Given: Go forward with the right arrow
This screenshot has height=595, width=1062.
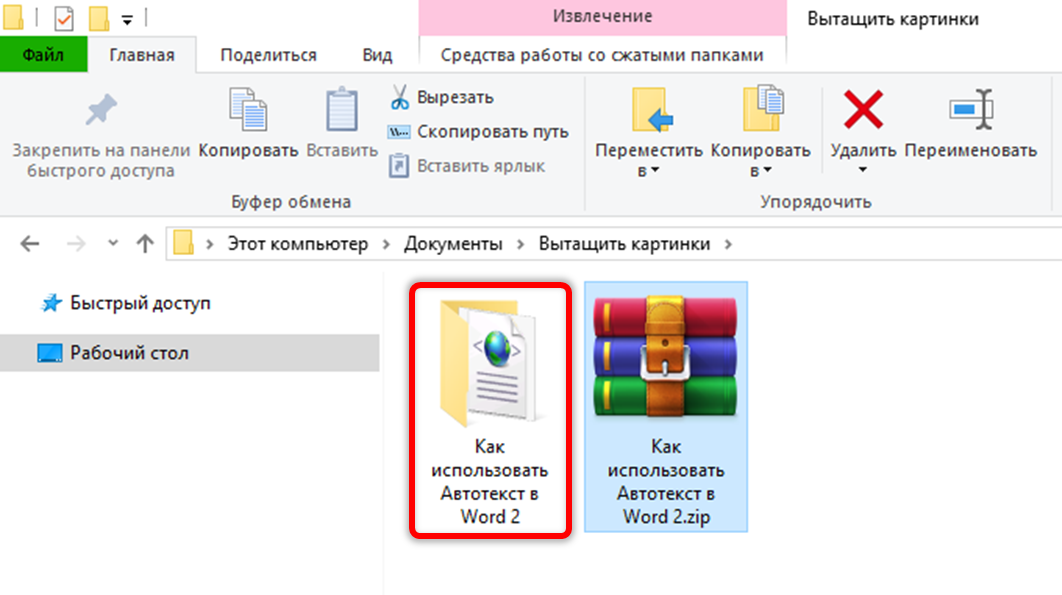Looking at the screenshot, I should tap(76, 243).
